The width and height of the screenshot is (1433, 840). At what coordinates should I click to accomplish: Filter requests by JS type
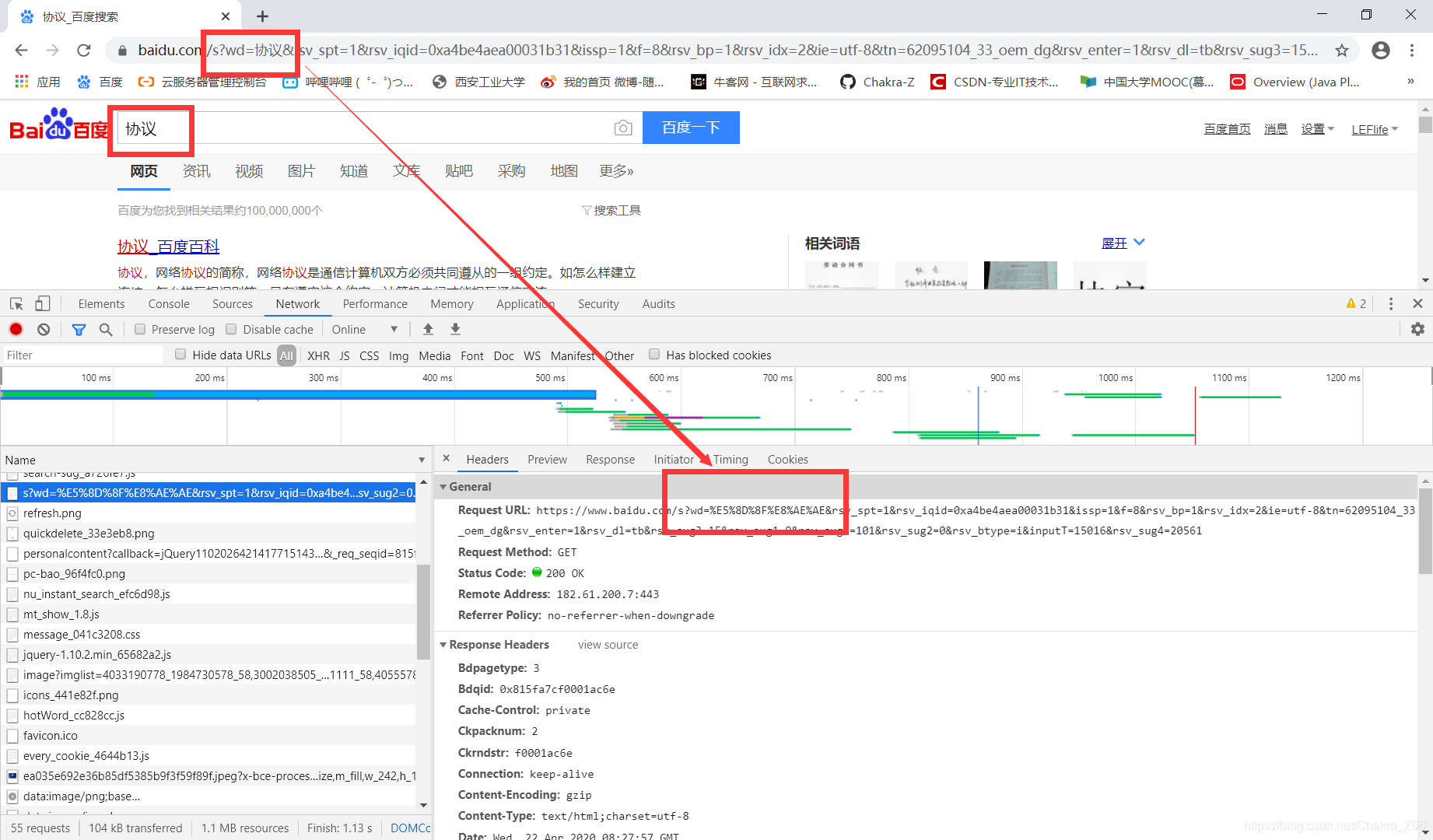point(345,355)
